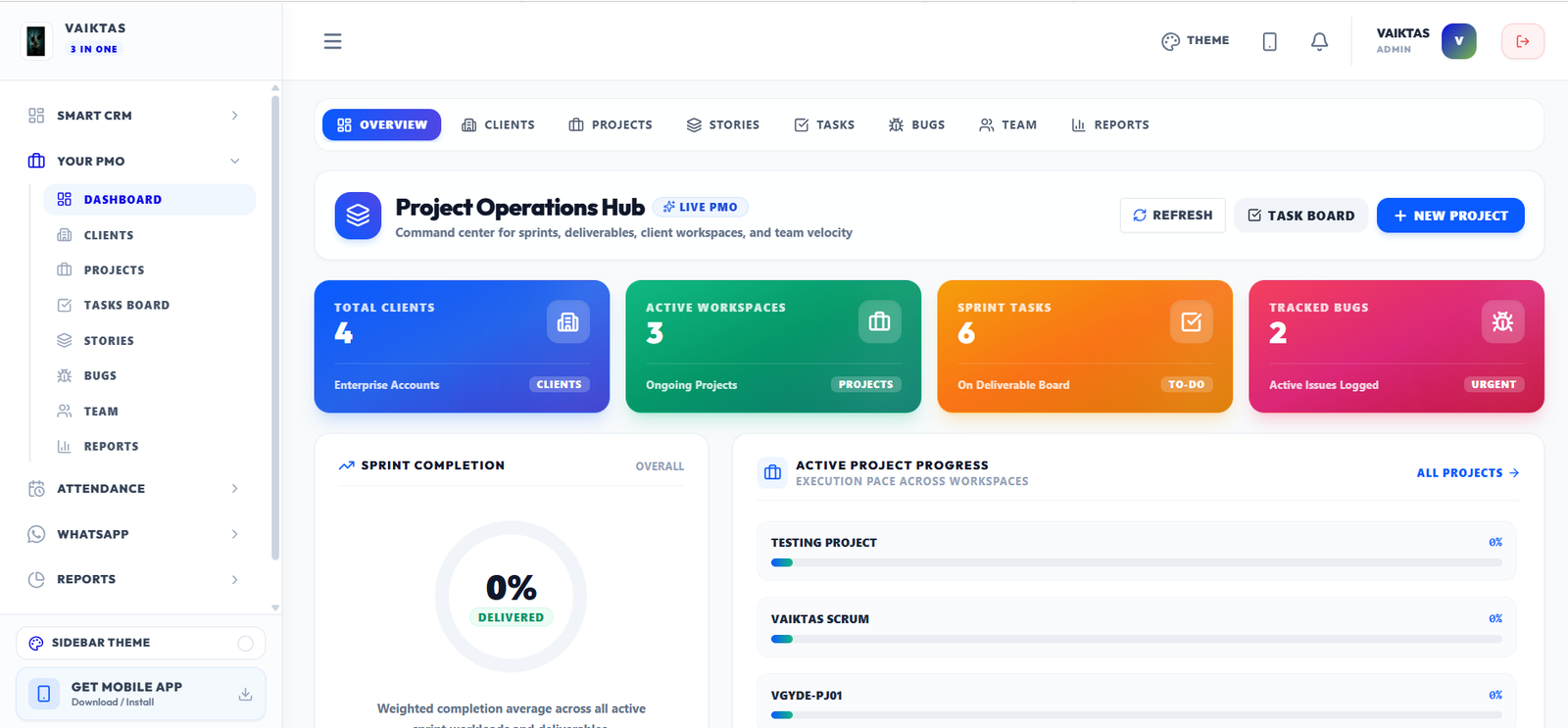Click the Total Clients building icon
Image resolution: width=1568 pixels, height=728 pixels.
click(x=568, y=321)
